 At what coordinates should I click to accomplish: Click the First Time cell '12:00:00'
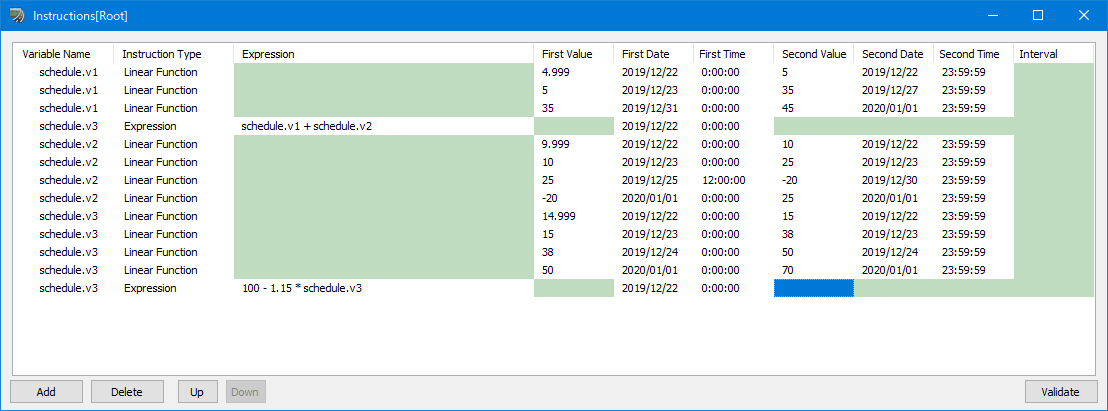click(733, 180)
